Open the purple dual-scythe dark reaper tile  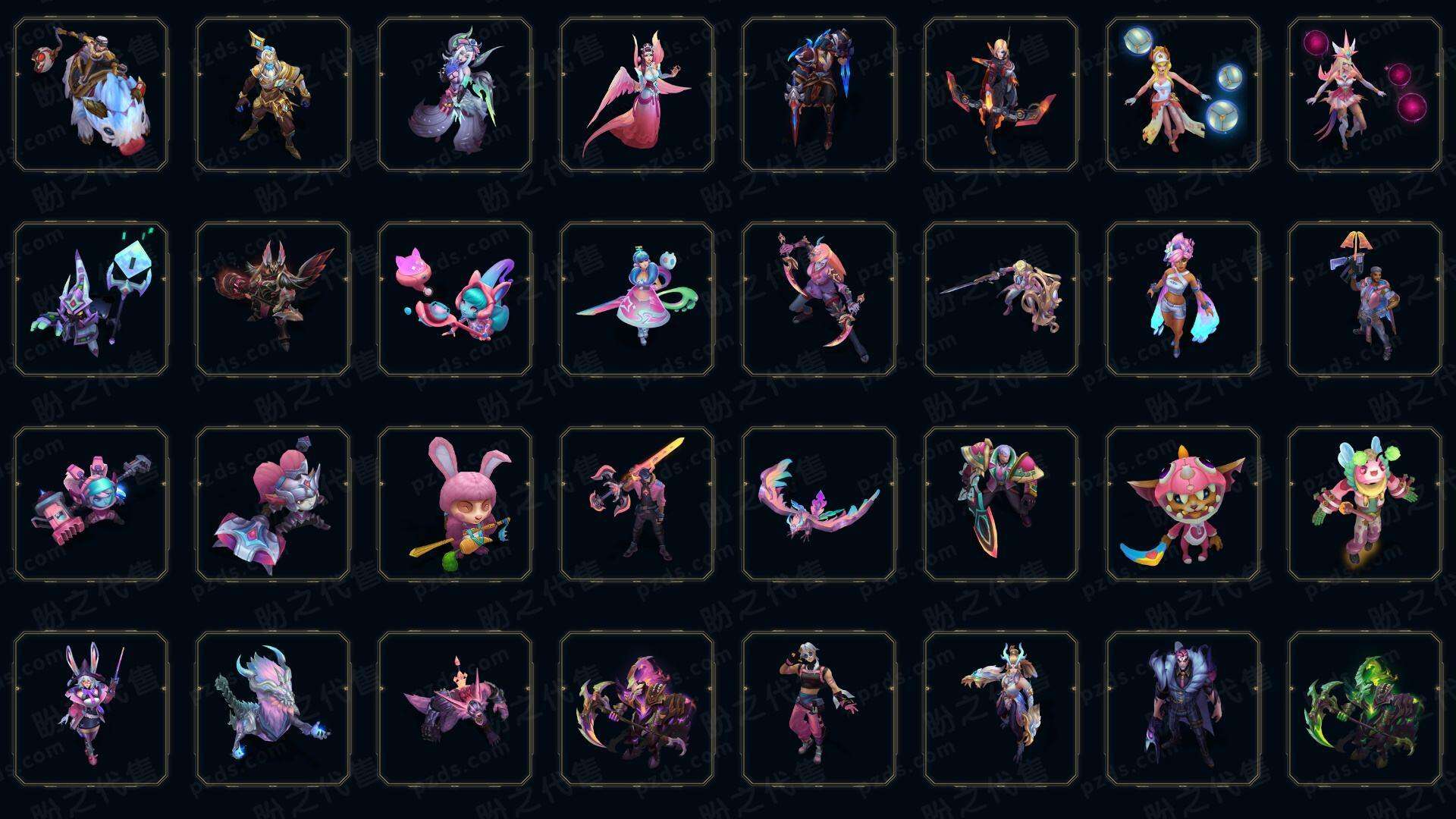point(637,708)
